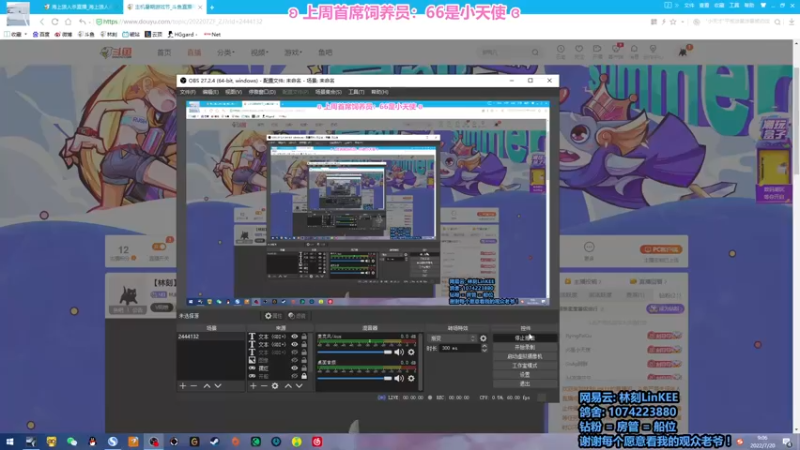Click 开始录制 start recording button

pos(524,347)
